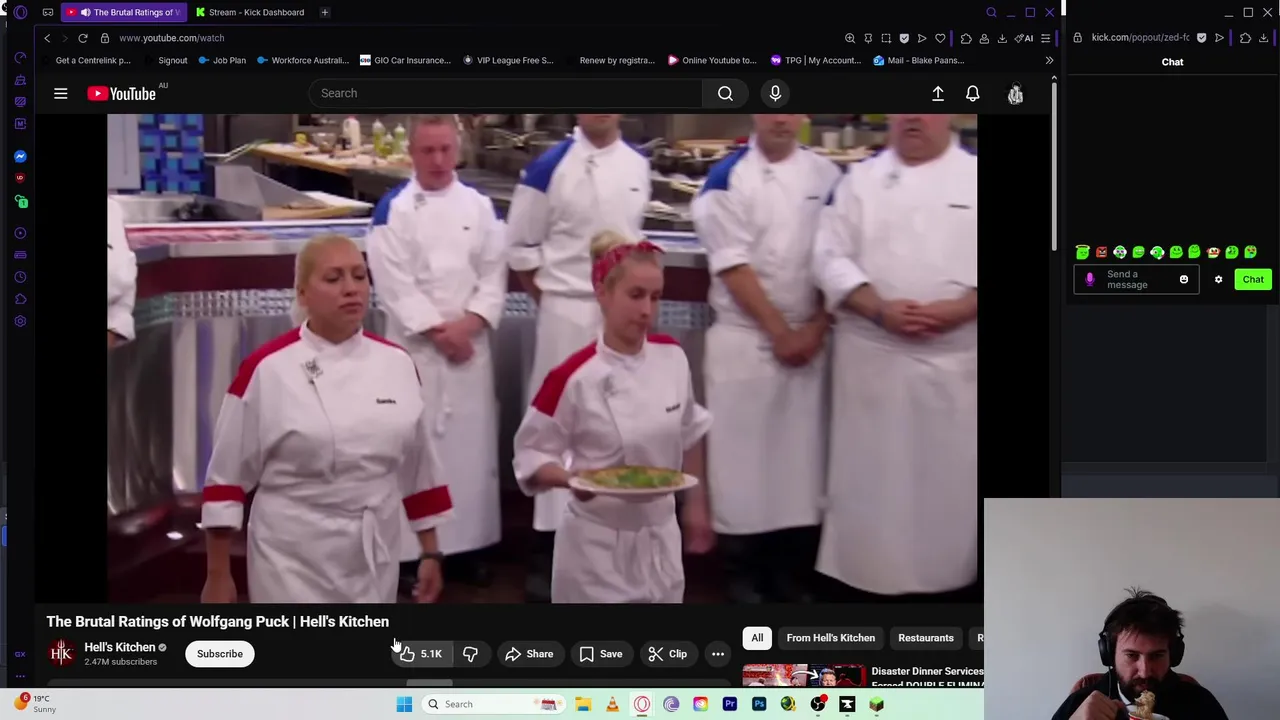Bookmark page with the heart icon
The image size is (1280, 720).
pos(940,38)
